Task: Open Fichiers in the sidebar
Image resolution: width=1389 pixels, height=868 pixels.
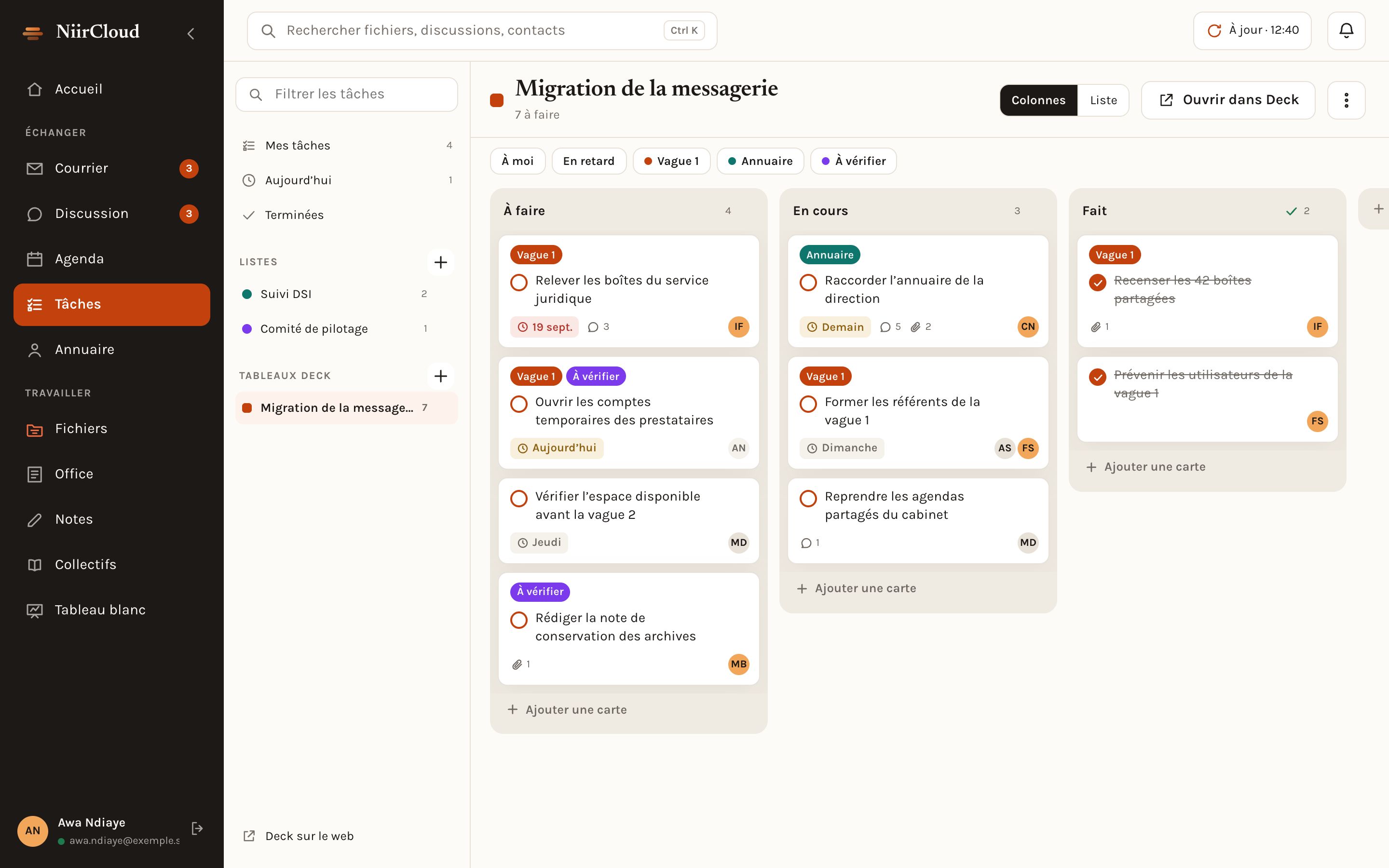Action: 112,428
